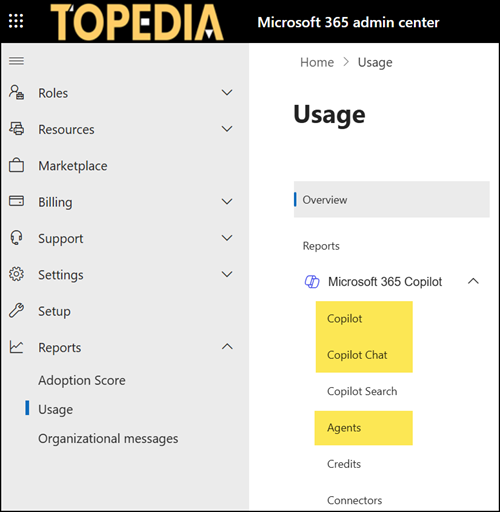Click the Usage breadcrumb
The width and height of the screenshot is (500, 512).
coord(375,63)
